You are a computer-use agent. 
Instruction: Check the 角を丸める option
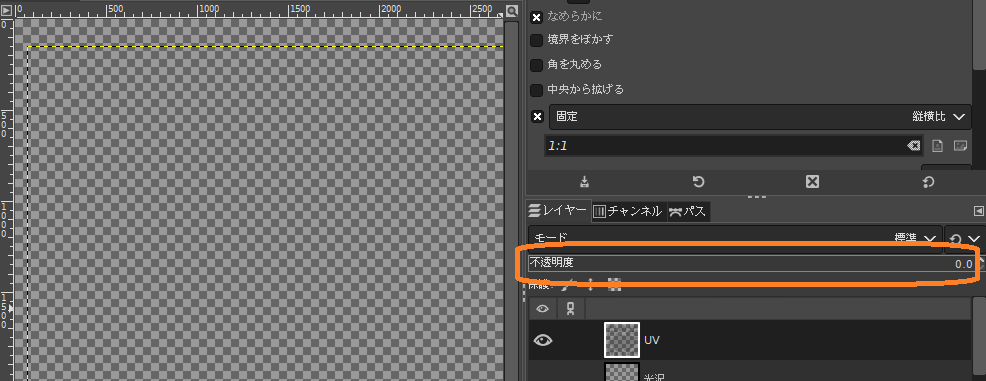click(536, 65)
